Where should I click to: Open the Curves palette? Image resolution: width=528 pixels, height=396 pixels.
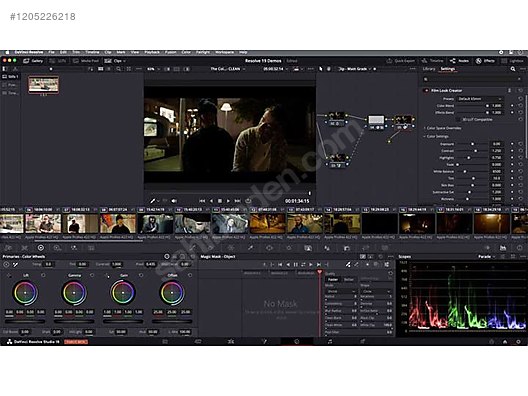tap(192, 248)
